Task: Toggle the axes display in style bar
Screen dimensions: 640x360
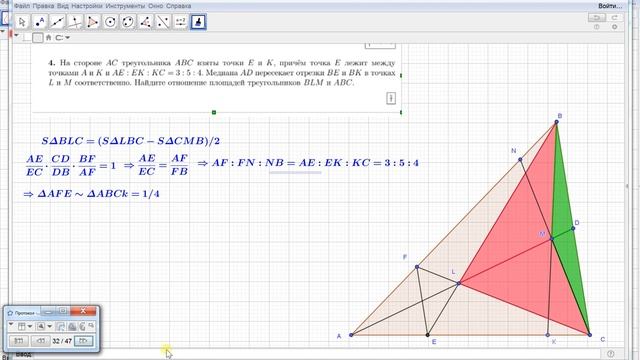Action: click(27, 38)
